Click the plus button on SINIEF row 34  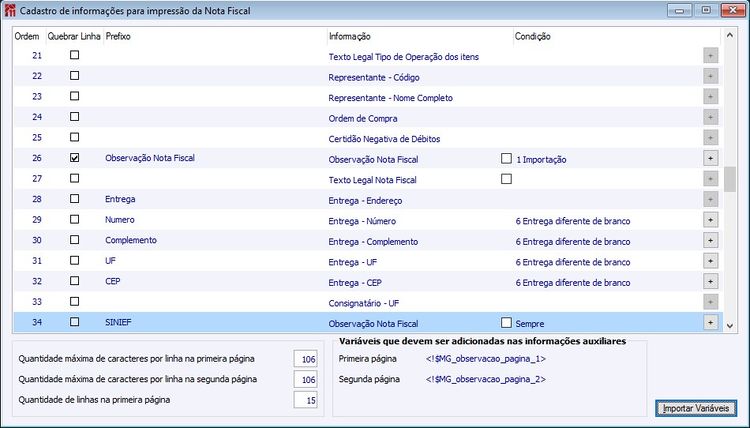click(x=711, y=322)
